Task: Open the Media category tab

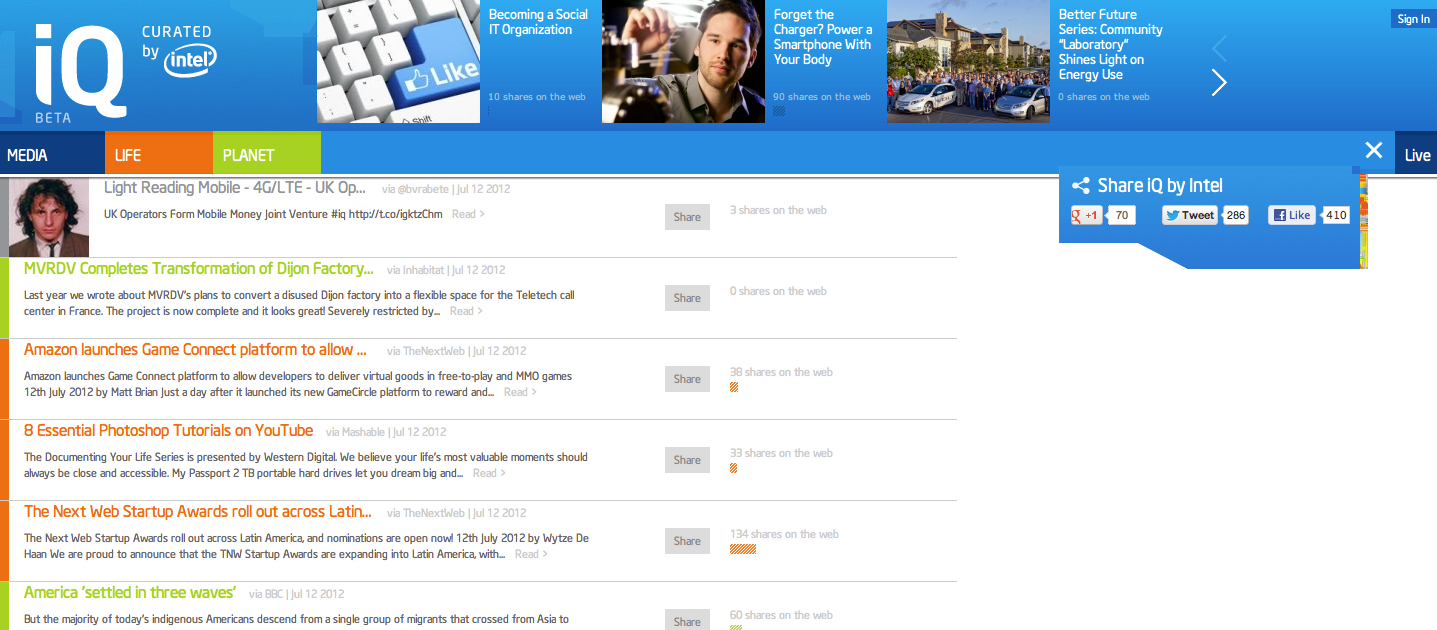Action: coord(52,153)
